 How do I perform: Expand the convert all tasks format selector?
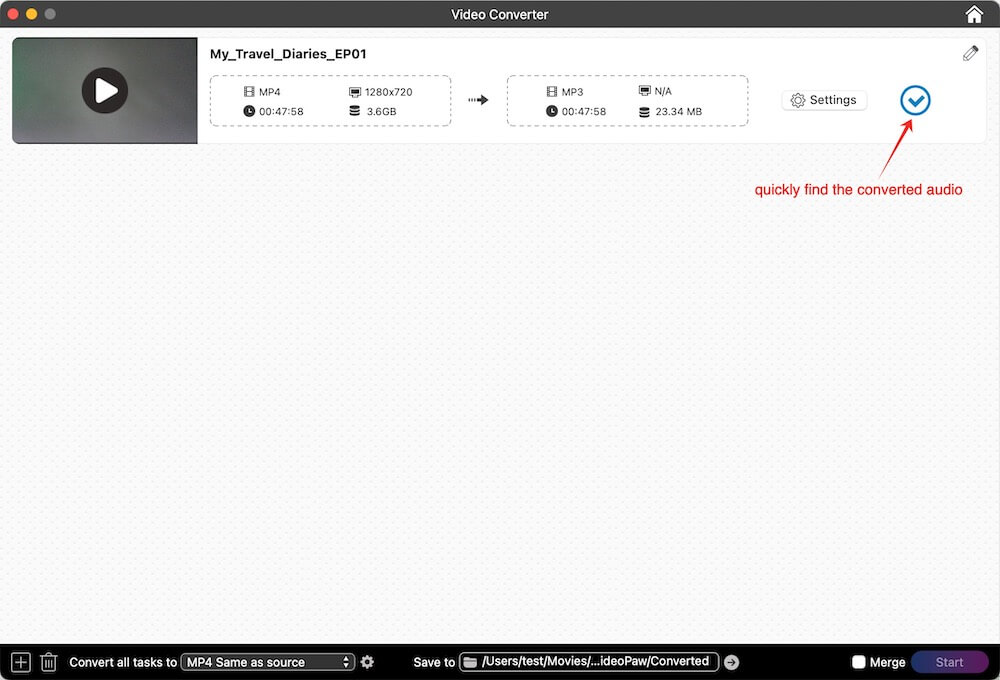[x=267, y=661]
